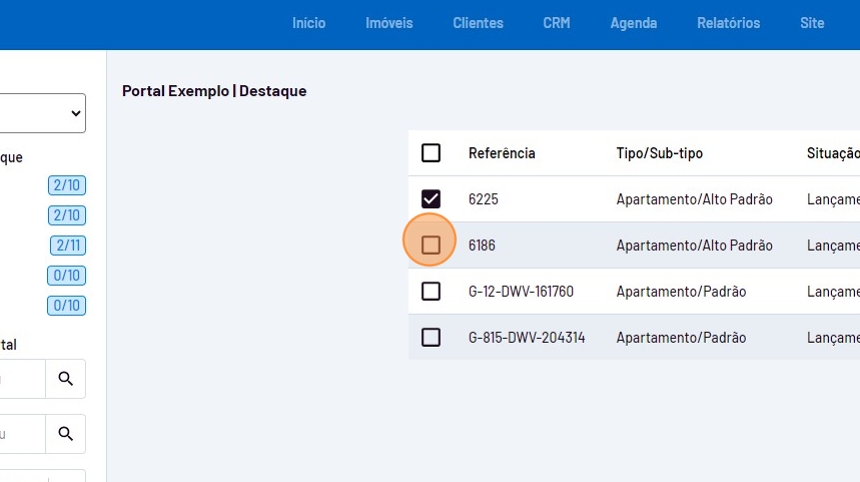Viewport: 860px width, 482px height.
Task: Open the Site menu
Action: point(812,23)
